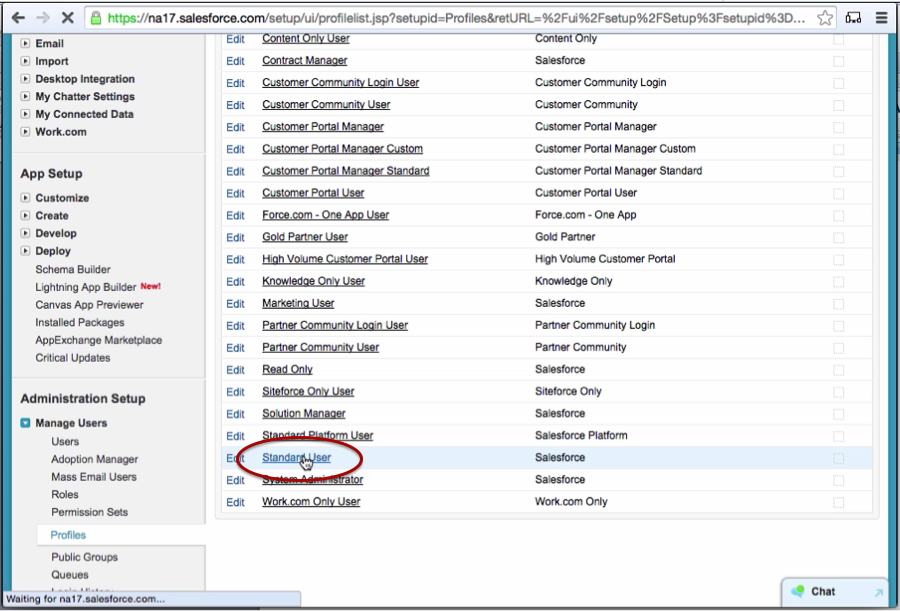This screenshot has height=611, width=900.
Task: Stop page loading with the X button
Action: (68, 18)
